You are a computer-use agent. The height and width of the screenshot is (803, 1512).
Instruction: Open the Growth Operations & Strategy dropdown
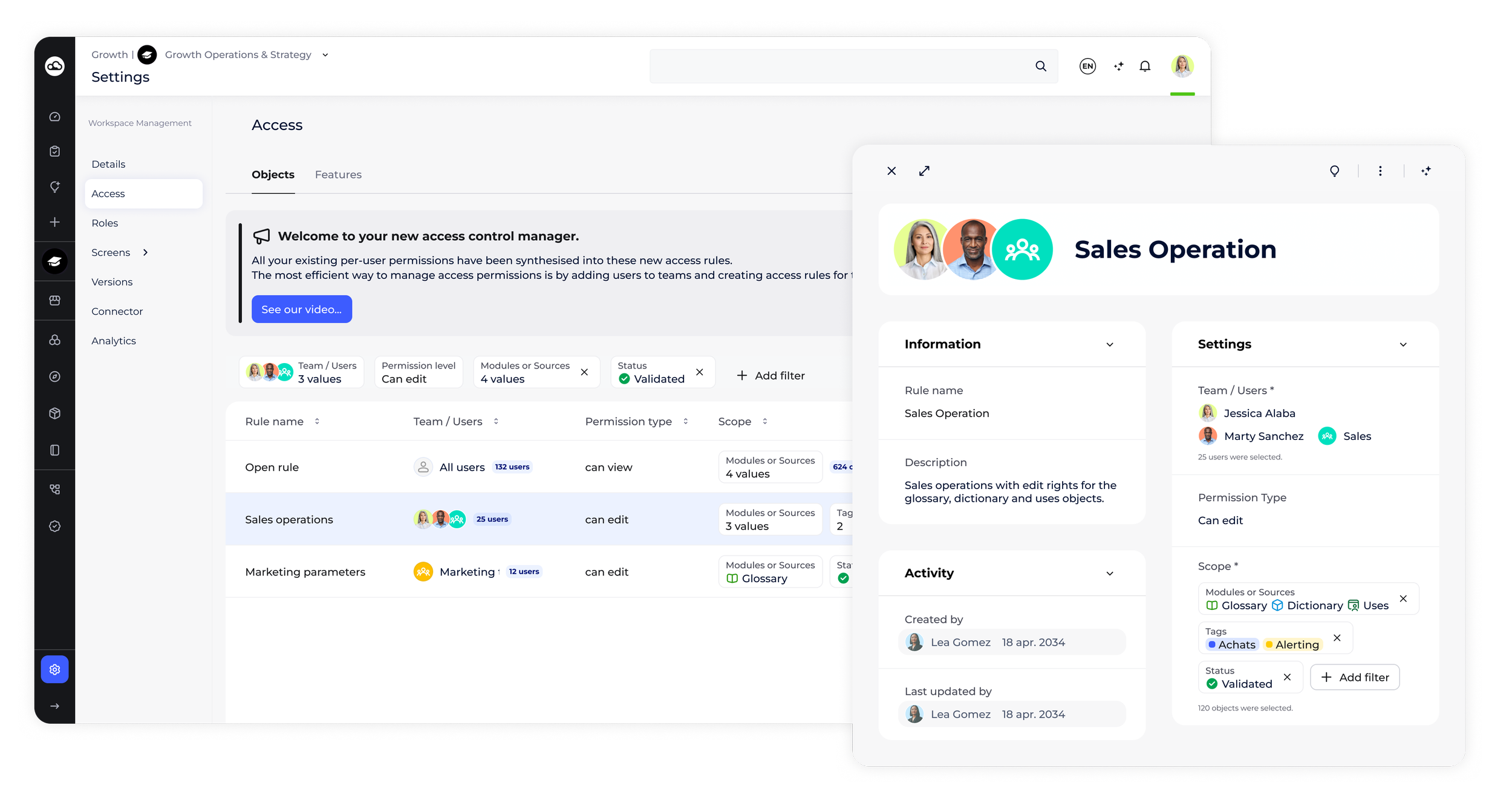(x=325, y=55)
